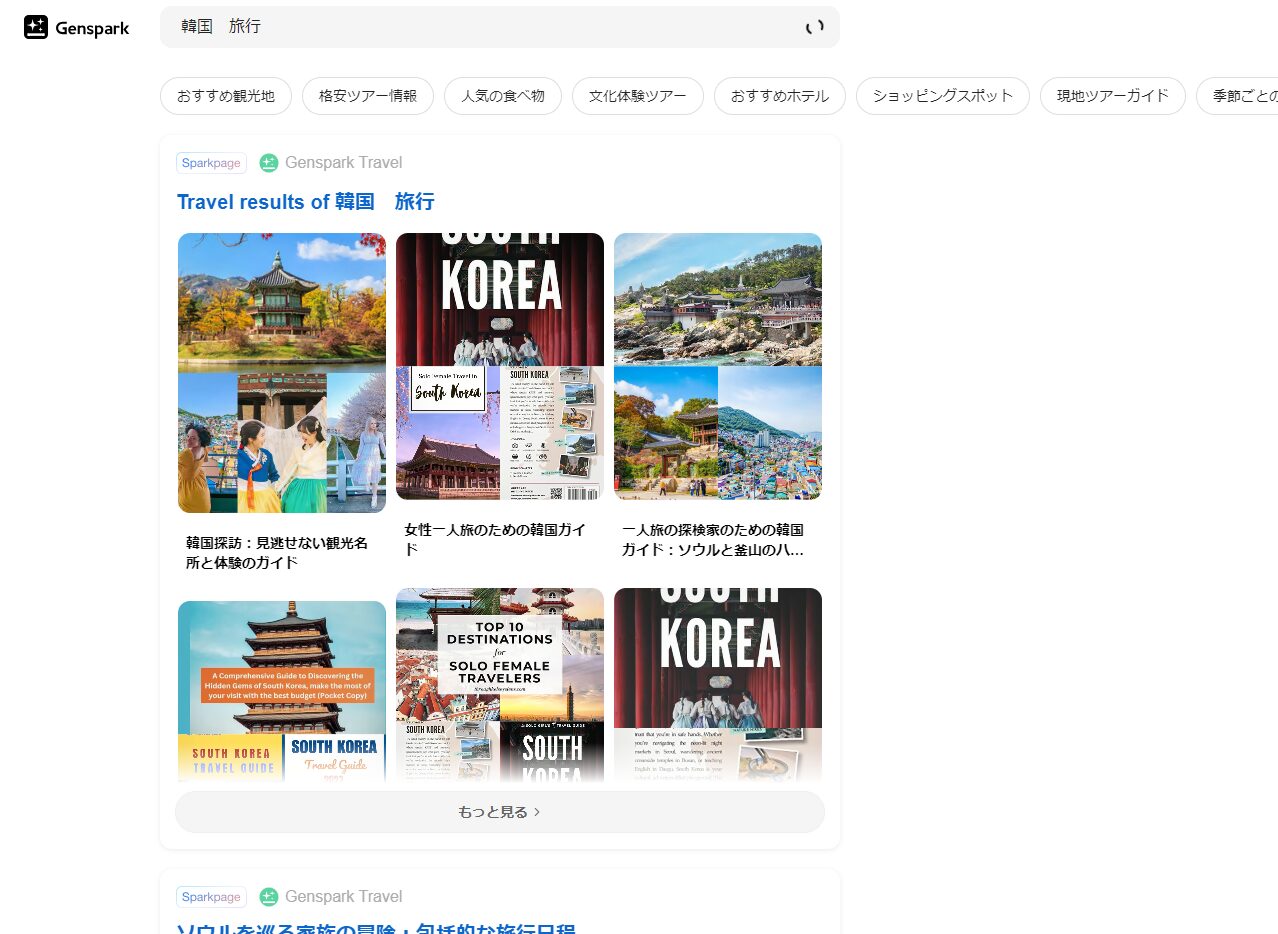The image size is (1278, 934).
Task: Click the first Sparkpage badge
Action: (x=211, y=163)
